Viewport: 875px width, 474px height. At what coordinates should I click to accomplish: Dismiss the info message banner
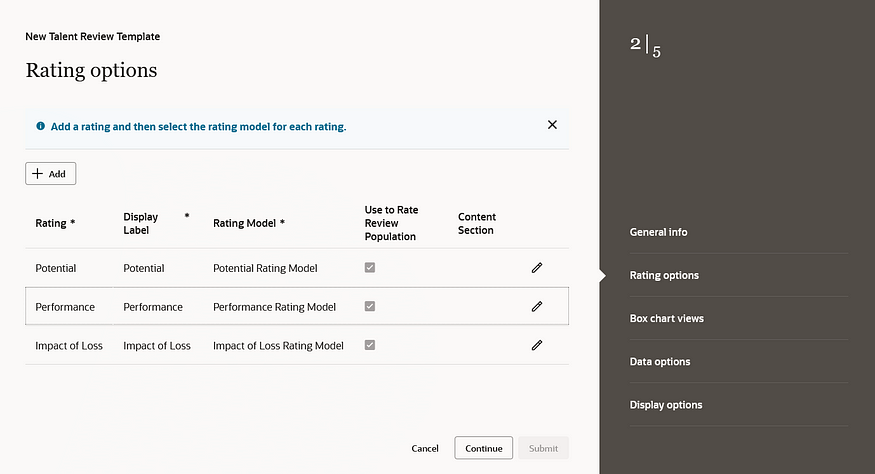pos(552,126)
